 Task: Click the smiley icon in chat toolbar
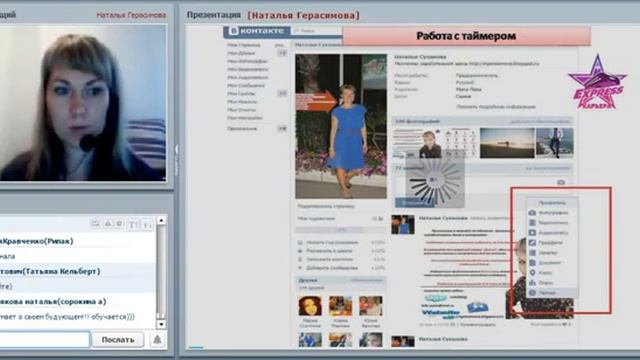pyautogui.click(x=119, y=224)
